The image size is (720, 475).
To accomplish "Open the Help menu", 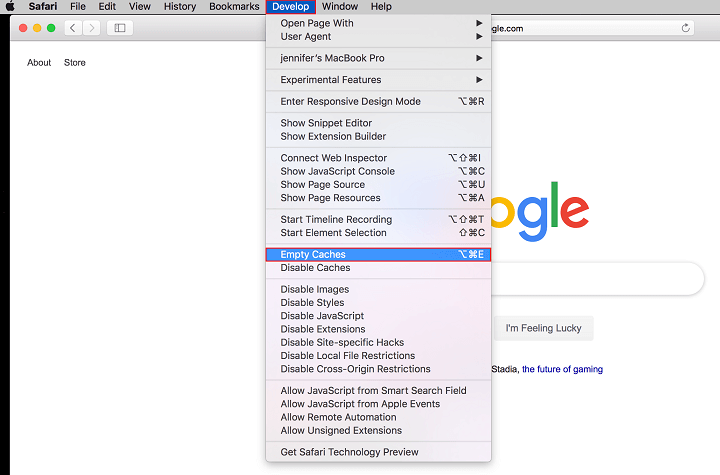I will click(381, 6).
